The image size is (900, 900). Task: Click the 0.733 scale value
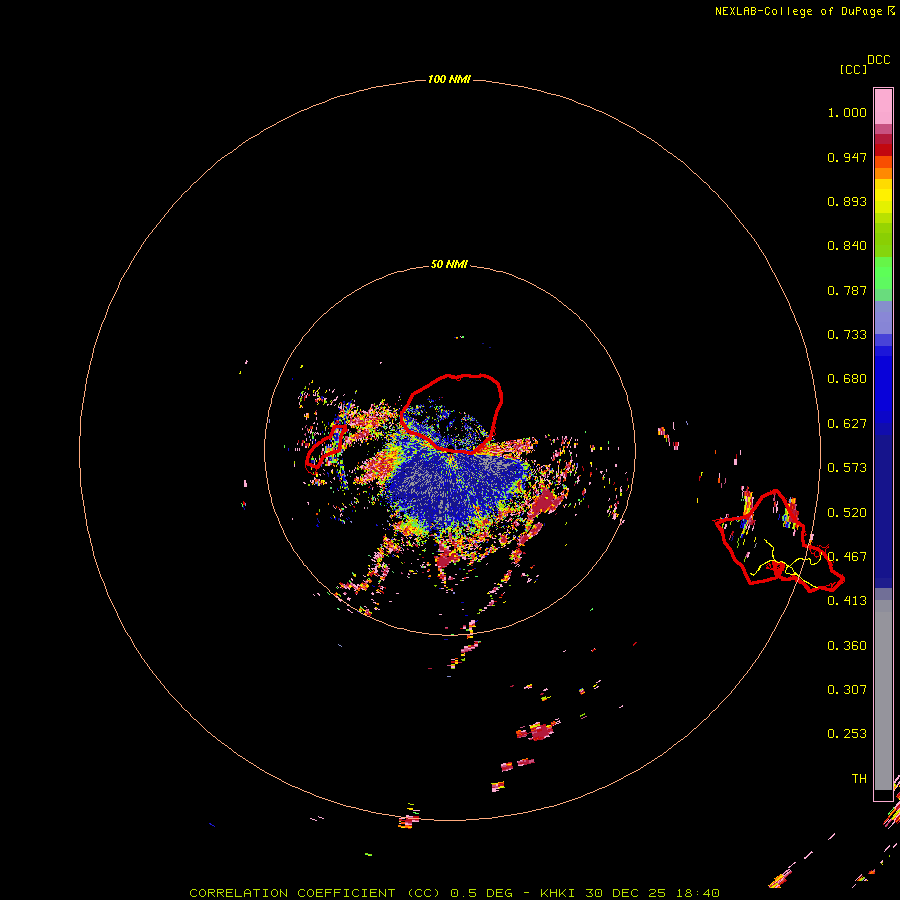847,335
